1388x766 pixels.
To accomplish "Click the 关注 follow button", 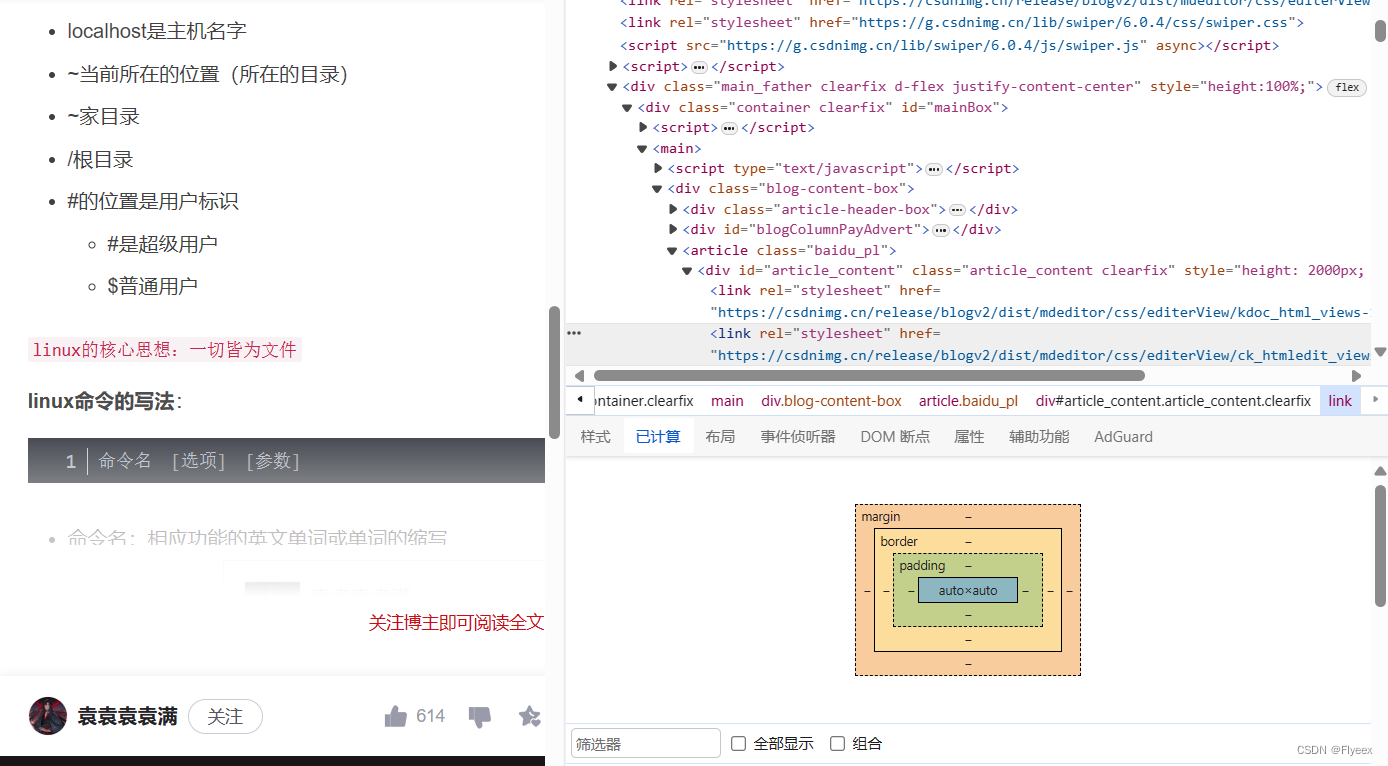I will coord(225,716).
